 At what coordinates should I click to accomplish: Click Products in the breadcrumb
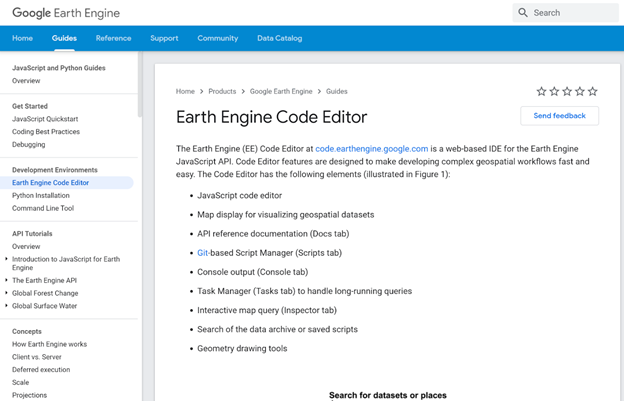click(x=222, y=91)
